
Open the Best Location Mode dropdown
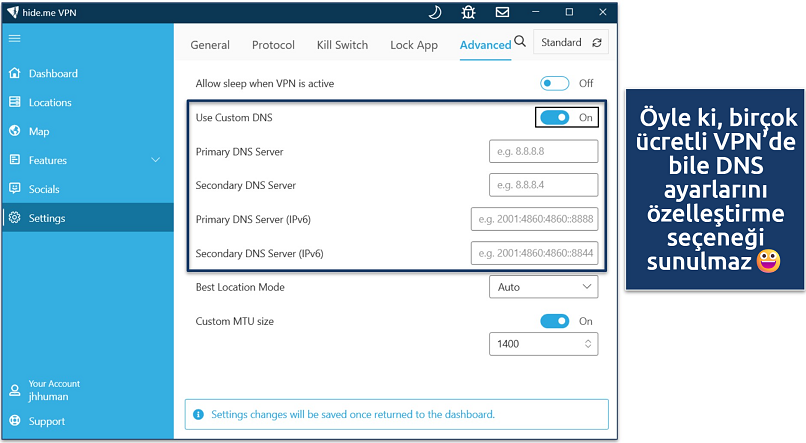click(543, 287)
